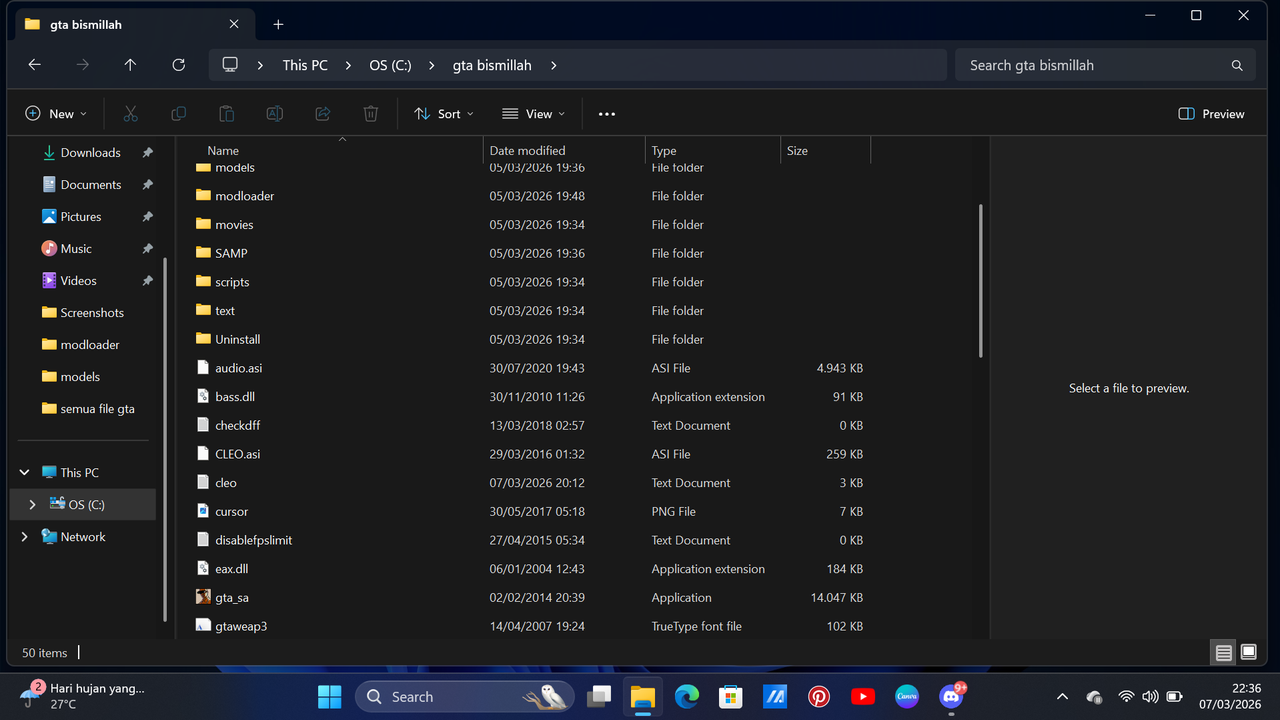1280x720 pixels.
Task: Open the New dropdown menu
Action: click(x=56, y=114)
